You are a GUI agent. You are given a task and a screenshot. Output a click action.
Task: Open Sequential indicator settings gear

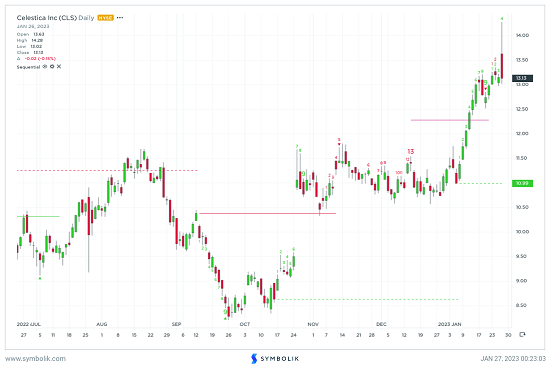click(52, 66)
